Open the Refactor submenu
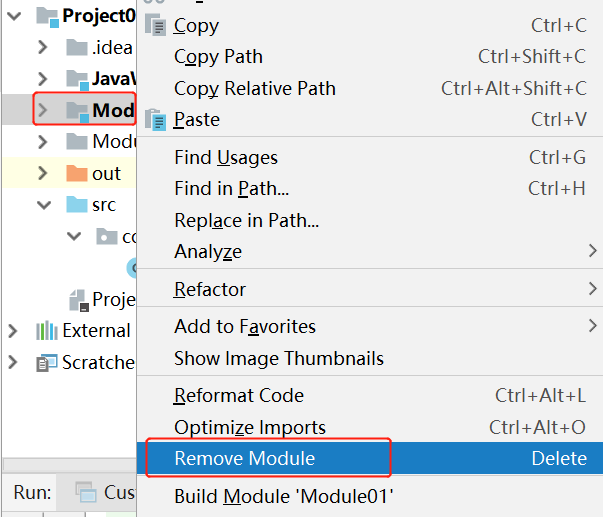The width and height of the screenshot is (603, 517). [210, 289]
